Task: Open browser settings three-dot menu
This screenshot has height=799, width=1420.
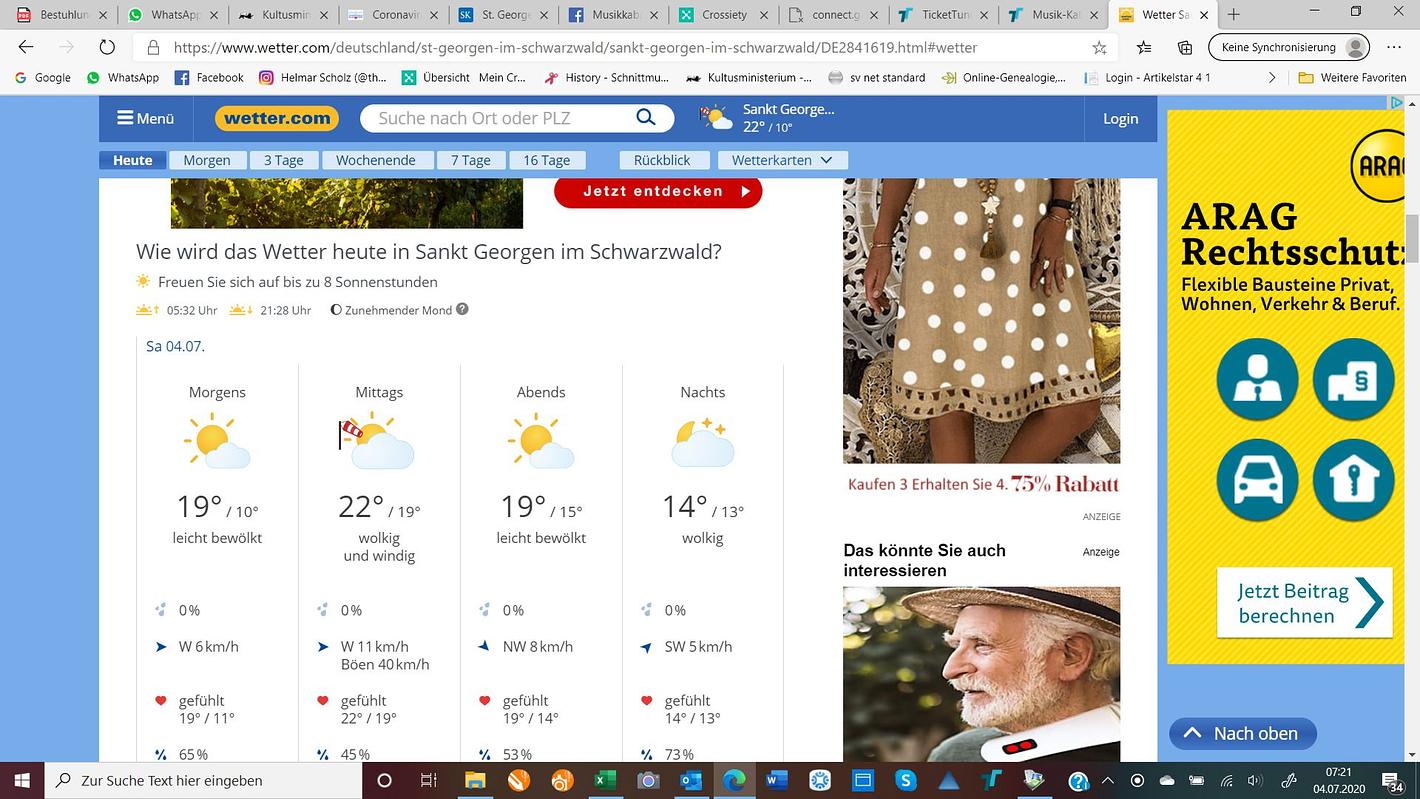Action: pyautogui.click(x=1394, y=47)
